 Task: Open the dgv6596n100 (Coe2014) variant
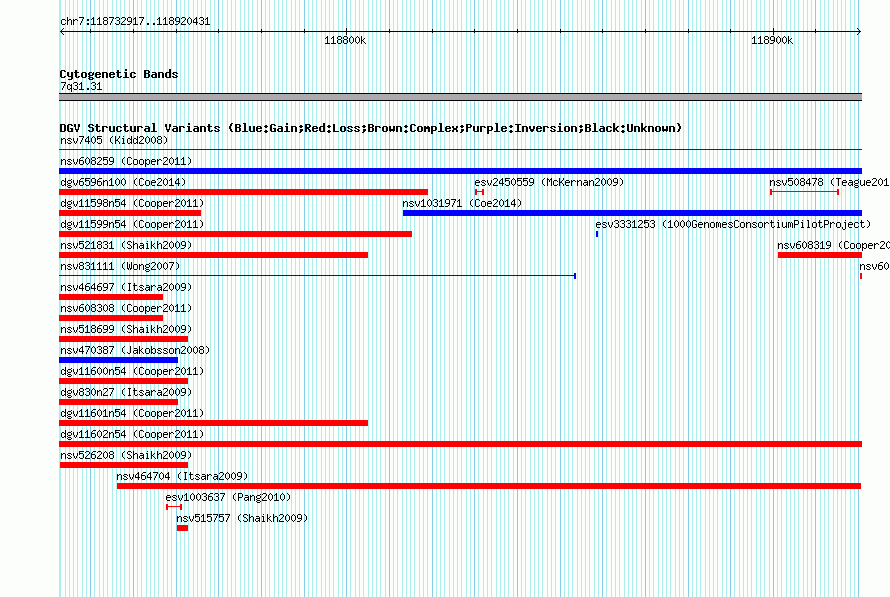click(x=123, y=182)
